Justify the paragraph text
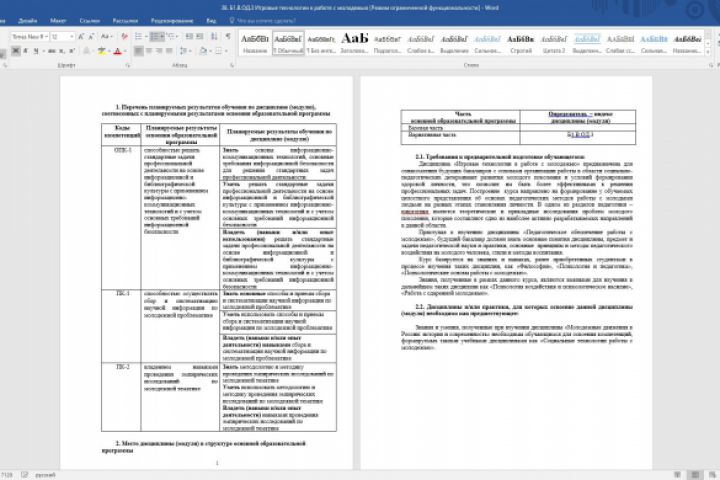 (169, 51)
